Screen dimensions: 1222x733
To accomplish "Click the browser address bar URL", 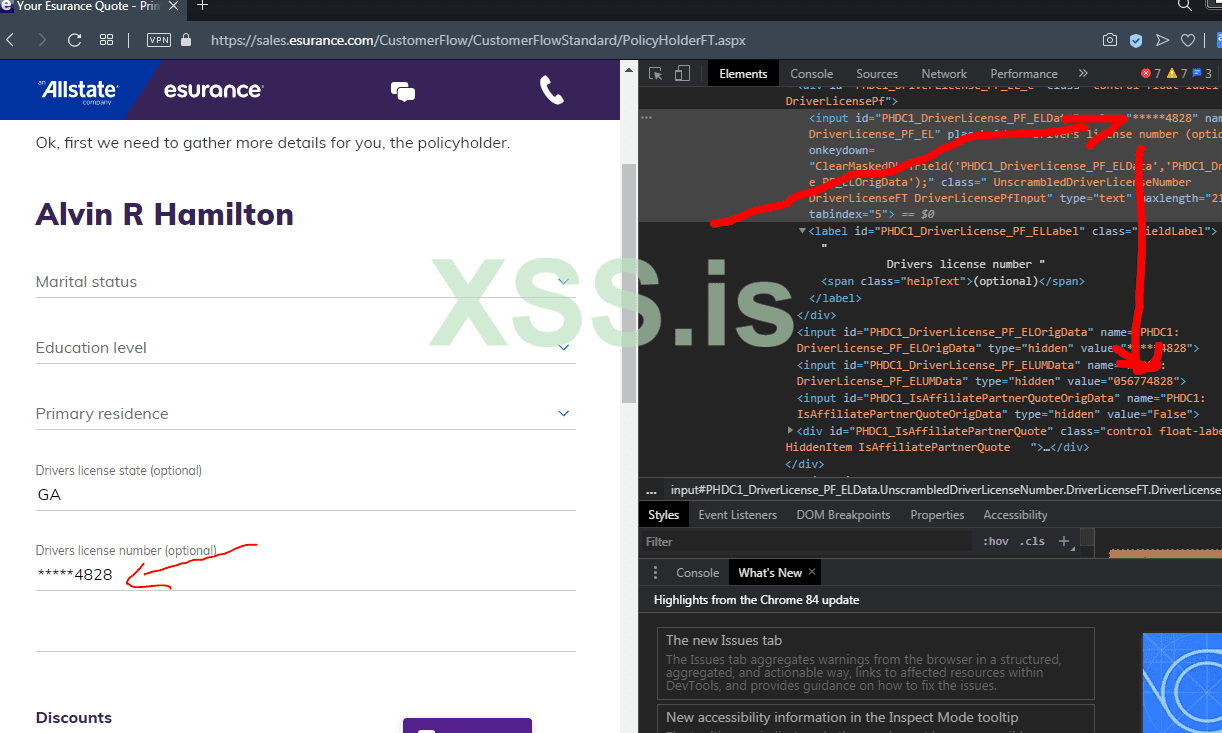I will pyautogui.click(x=478, y=41).
